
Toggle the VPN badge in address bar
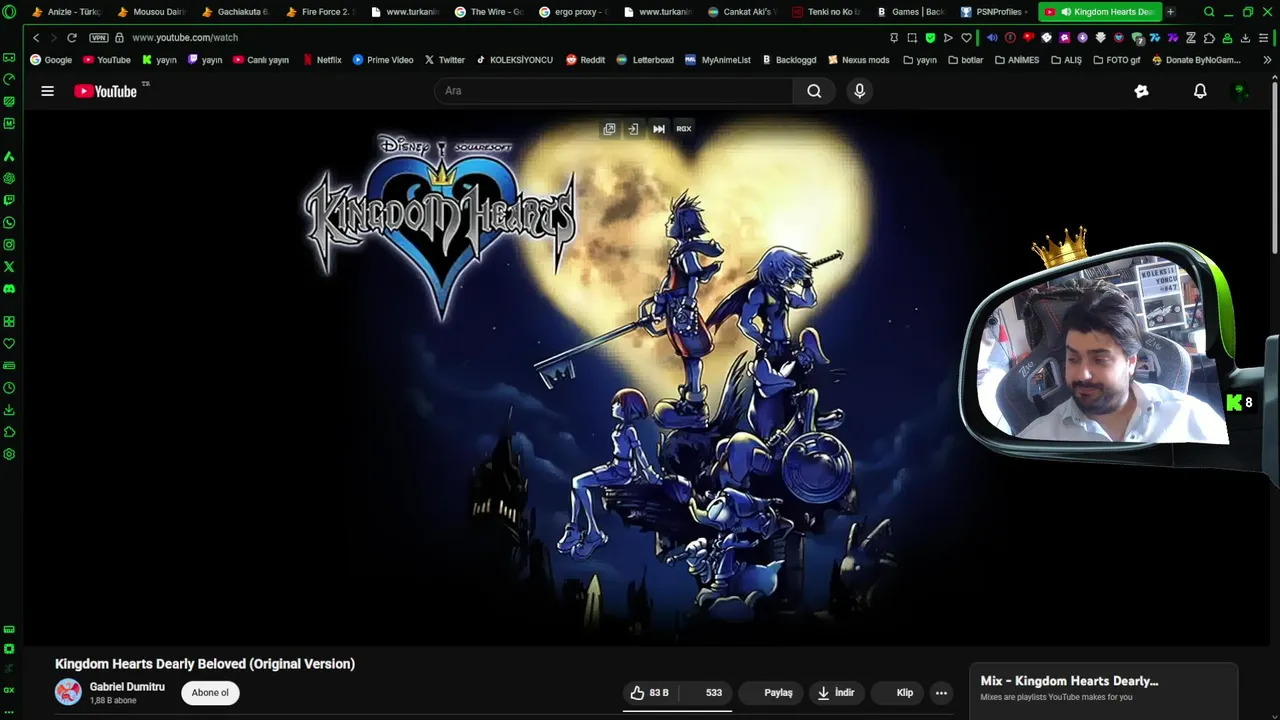pos(98,37)
